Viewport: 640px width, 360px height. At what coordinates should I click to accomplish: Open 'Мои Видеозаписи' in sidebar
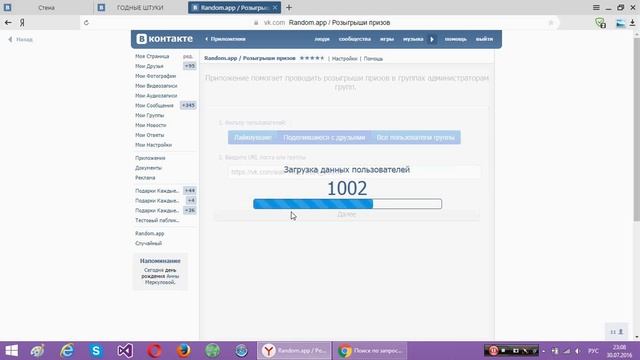[156, 86]
